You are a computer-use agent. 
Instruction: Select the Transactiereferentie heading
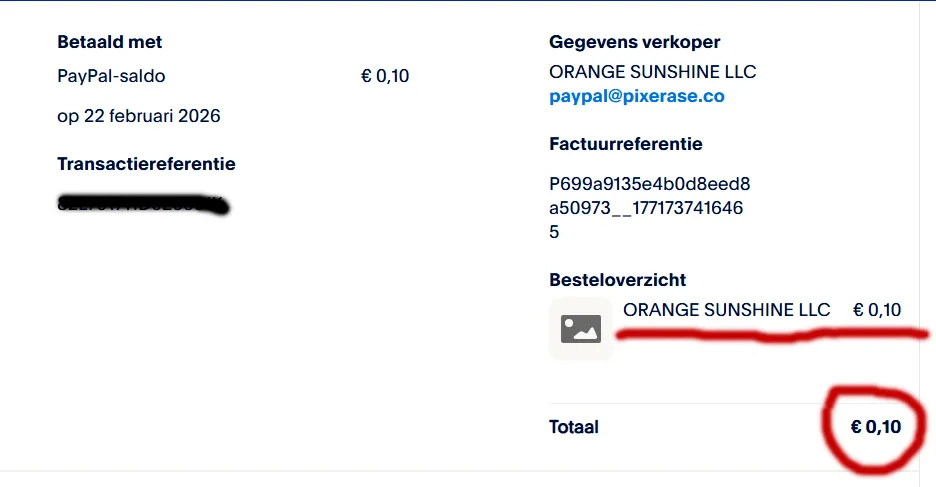147,164
